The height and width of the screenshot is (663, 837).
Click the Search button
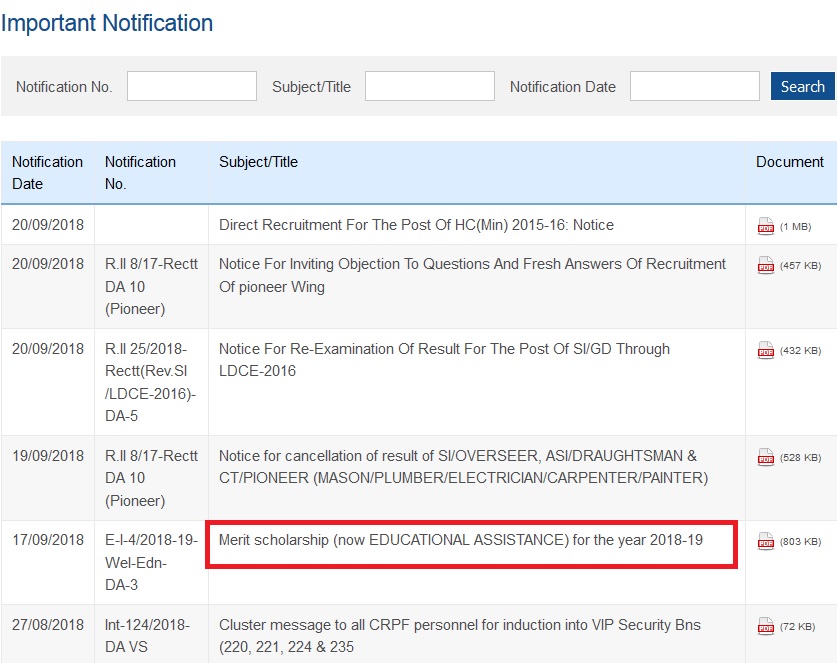coord(802,86)
